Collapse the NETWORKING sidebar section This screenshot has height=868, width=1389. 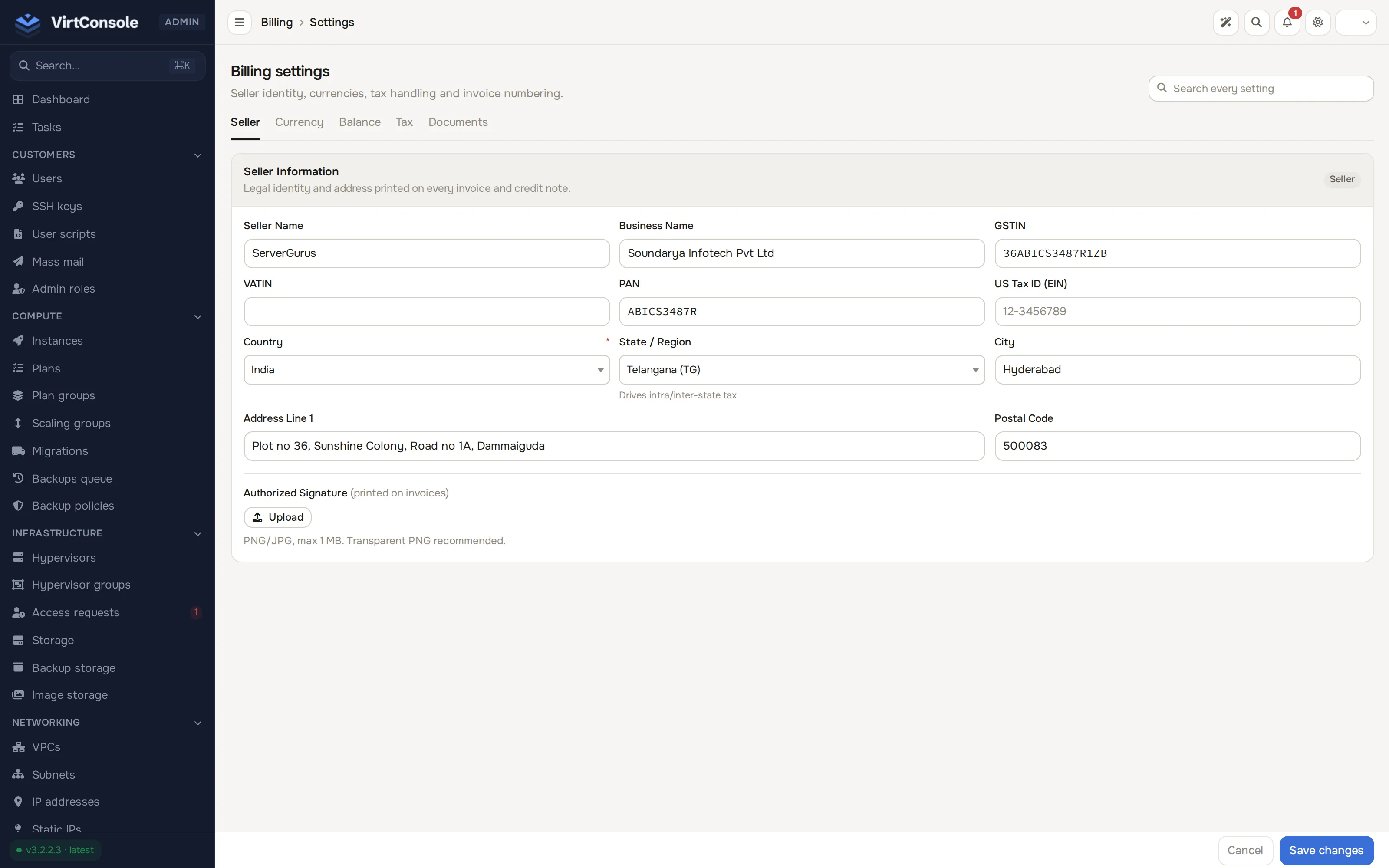tap(197, 723)
